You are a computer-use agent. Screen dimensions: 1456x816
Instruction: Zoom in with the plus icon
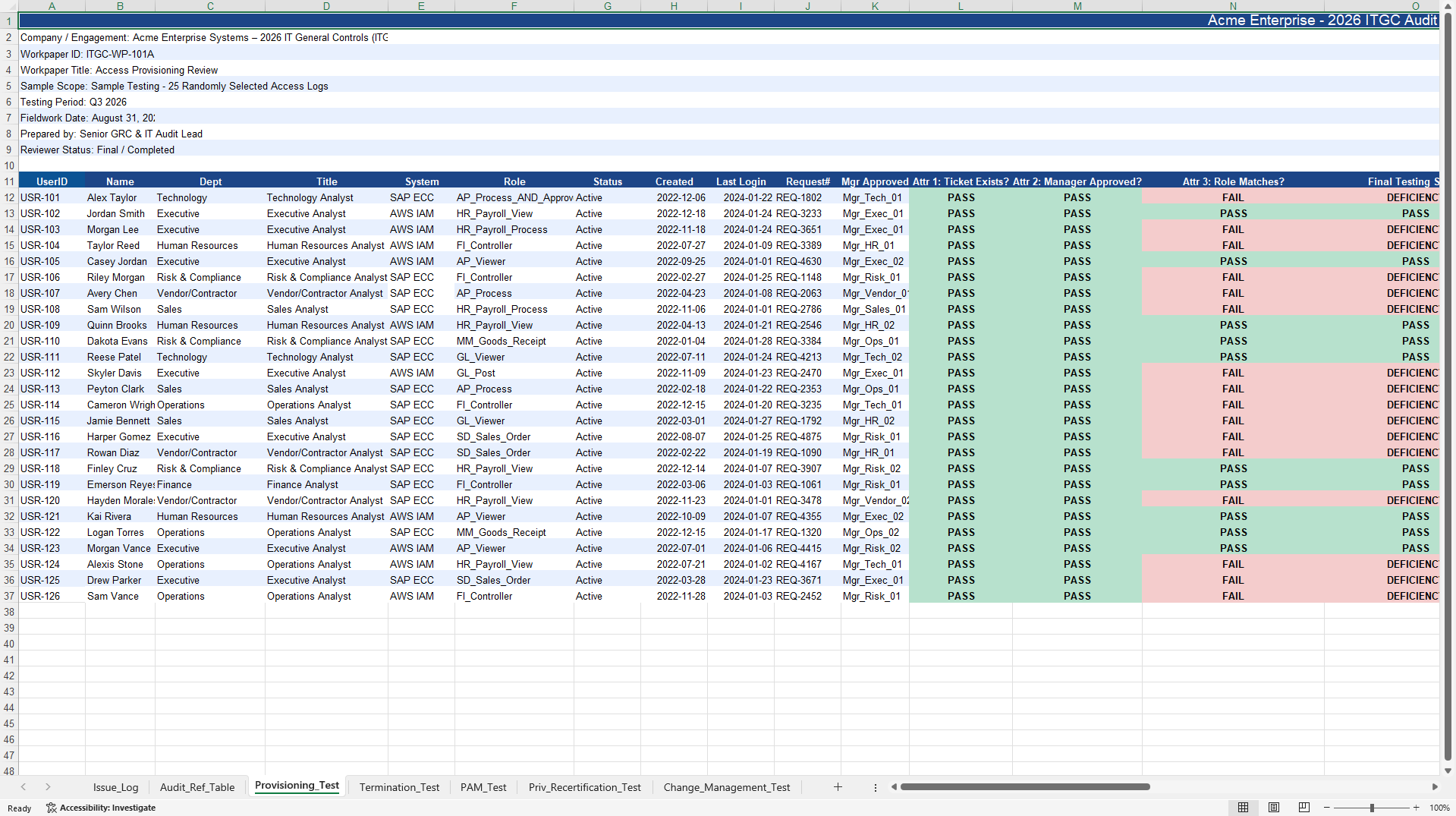1416,808
